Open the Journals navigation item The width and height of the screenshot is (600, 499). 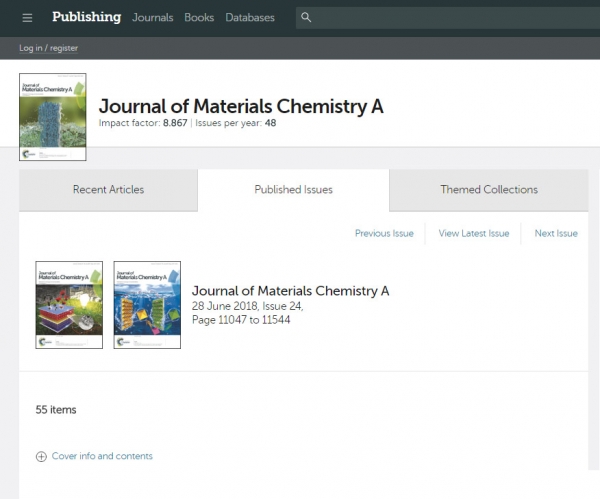(x=153, y=18)
